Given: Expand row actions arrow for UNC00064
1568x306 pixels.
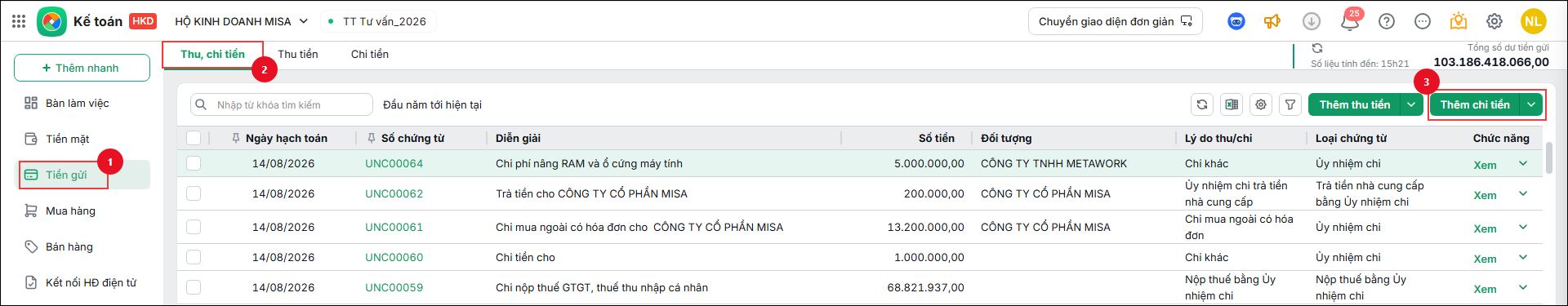Looking at the screenshot, I should (1523, 163).
